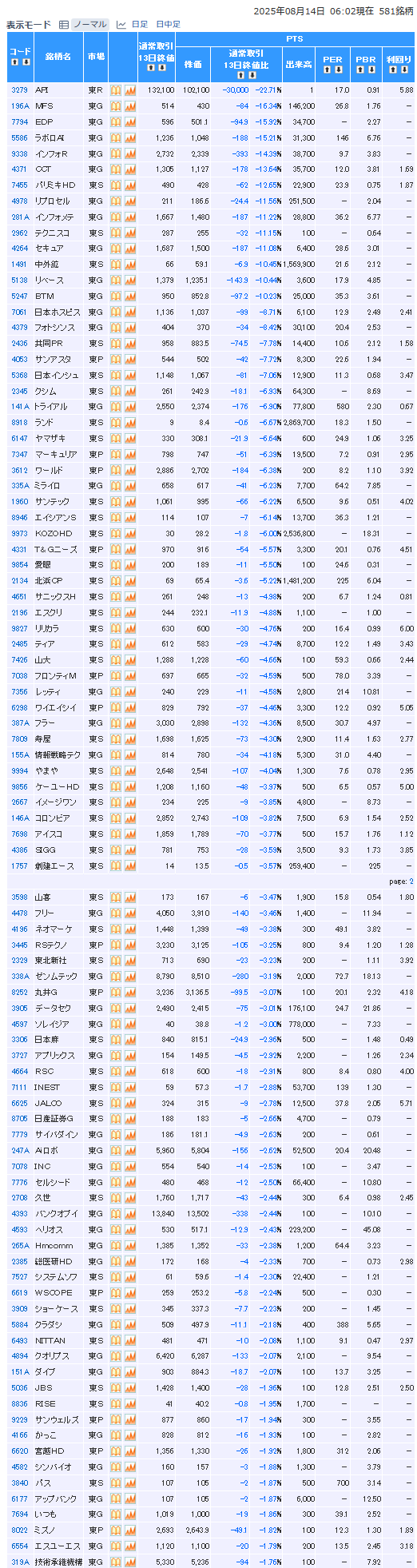Image resolution: width=417 pixels, height=1568 pixels.
Task: Sort descending by PER column
Action: click(338, 70)
